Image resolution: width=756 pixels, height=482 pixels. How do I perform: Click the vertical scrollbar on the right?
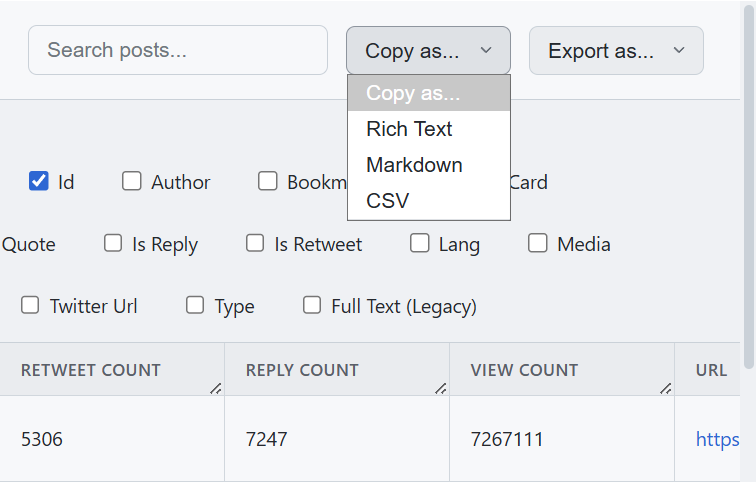click(749, 200)
